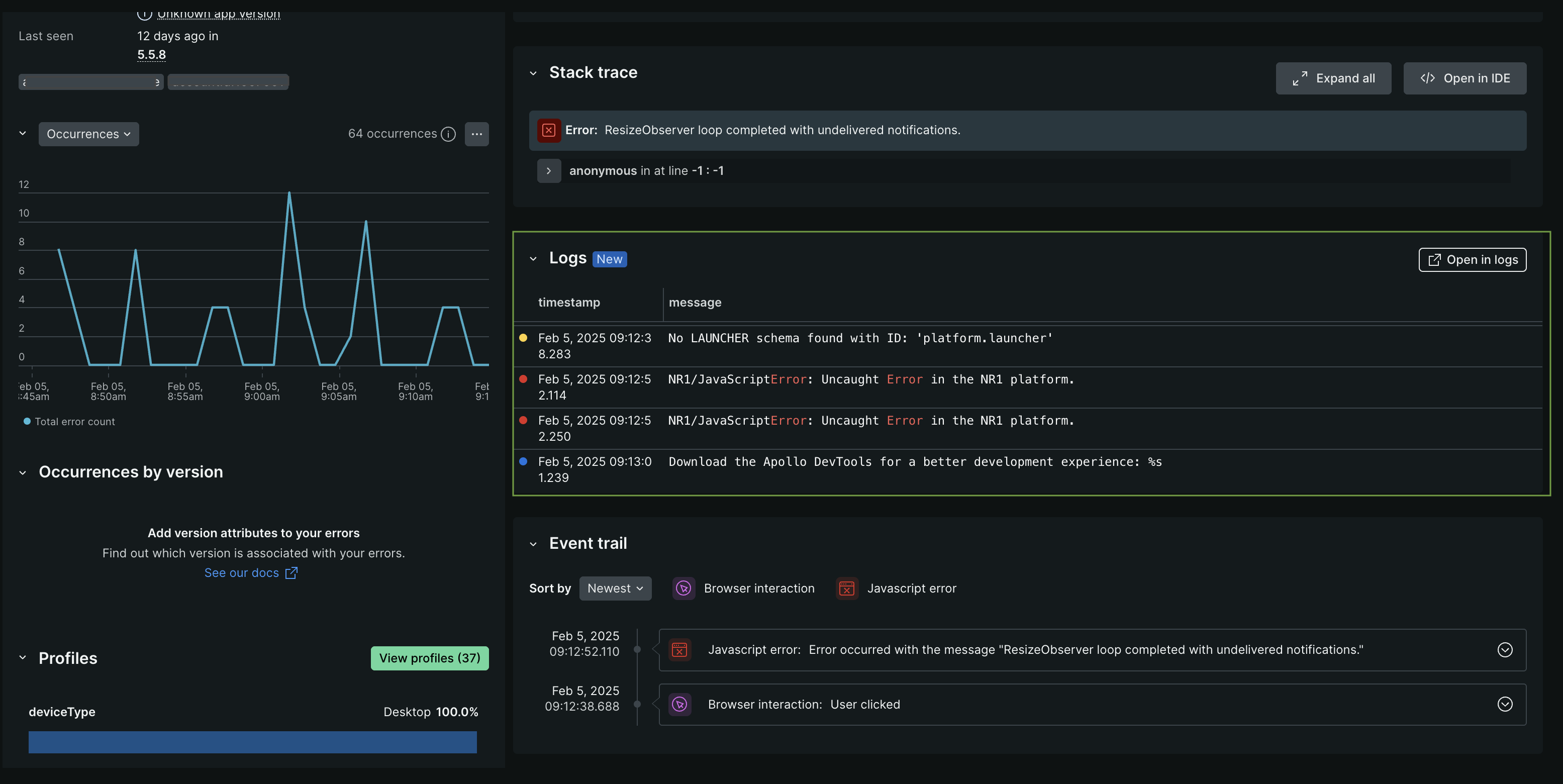Click the occurrences info icon
This screenshot has width=1563, height=784.
click(x=448, y=134)
